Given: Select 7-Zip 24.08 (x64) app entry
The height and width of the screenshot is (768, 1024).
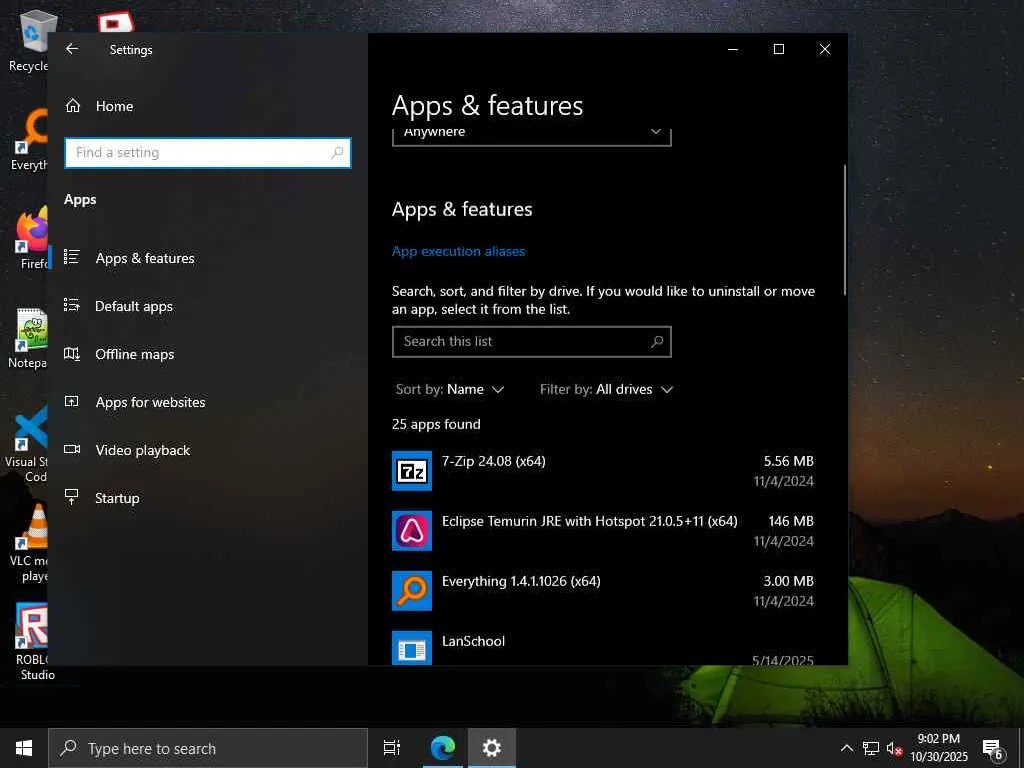Looking at the screenshot, I should pos(603,471).
